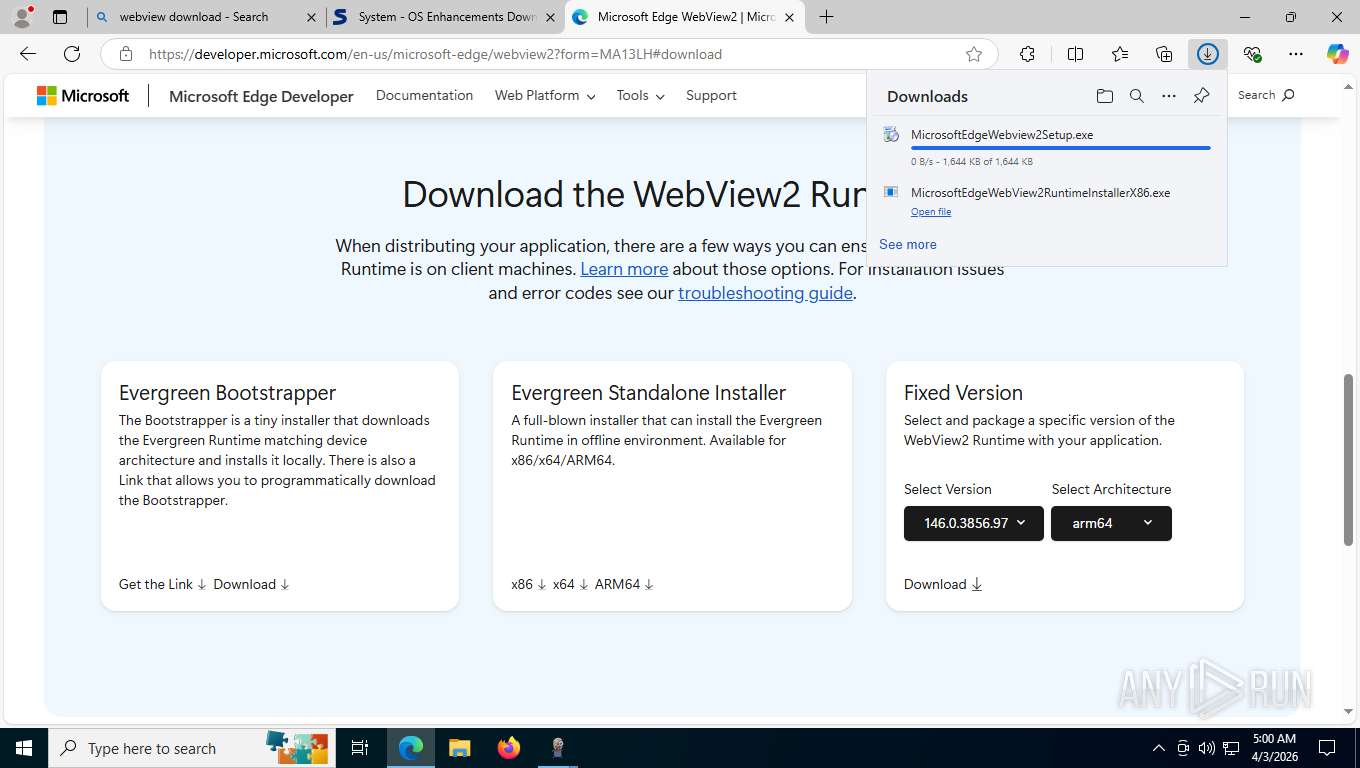
Task: Open the Select Architecture dropdown arm64
Action: coord(1111,523)
